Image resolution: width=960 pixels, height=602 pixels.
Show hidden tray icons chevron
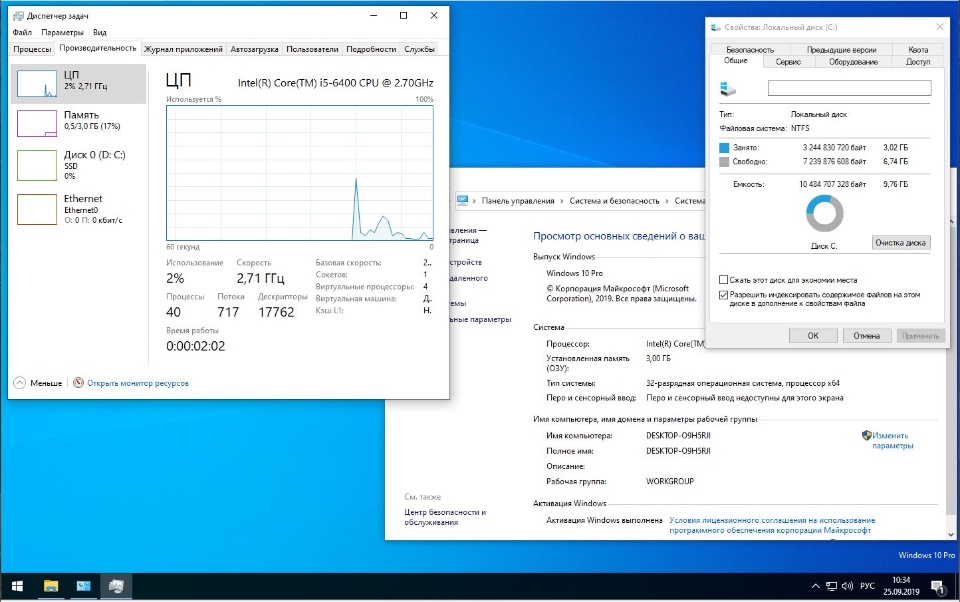(816, 587)
